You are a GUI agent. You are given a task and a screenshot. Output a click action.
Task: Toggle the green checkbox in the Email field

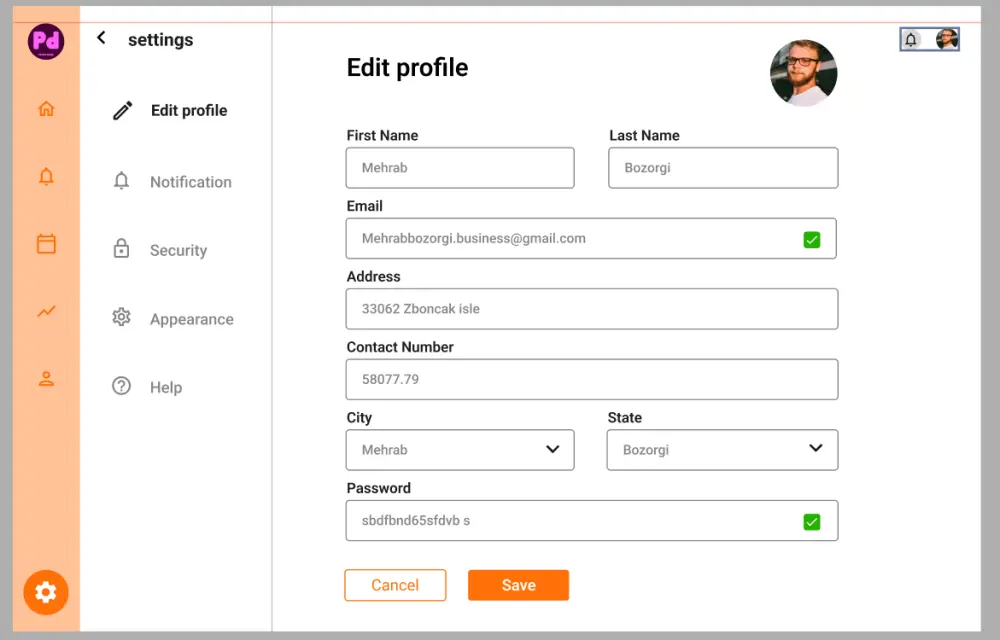(811, 240)
